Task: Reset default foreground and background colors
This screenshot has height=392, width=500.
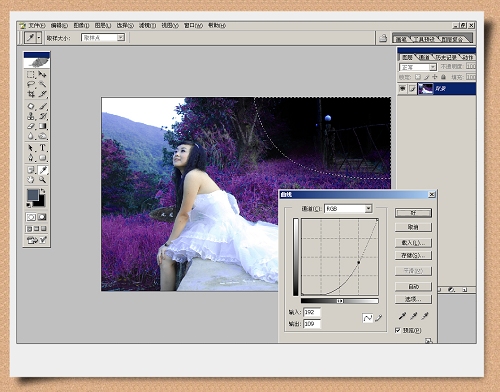Action: pos(29,205)
